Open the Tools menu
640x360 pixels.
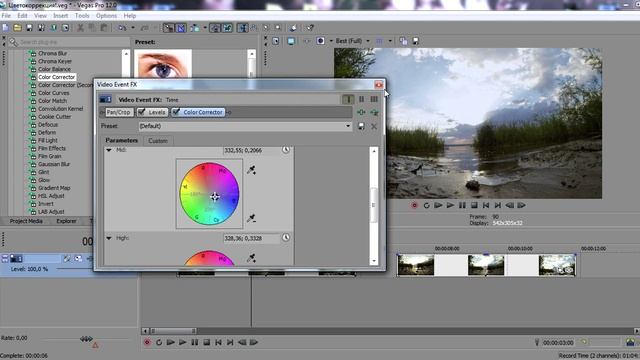82,16
